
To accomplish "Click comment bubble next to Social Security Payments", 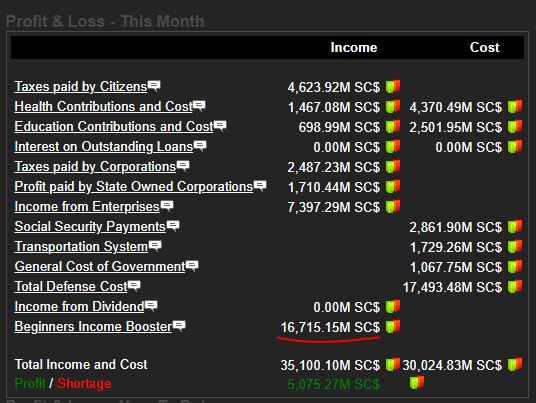I will [x=173, y=226].
